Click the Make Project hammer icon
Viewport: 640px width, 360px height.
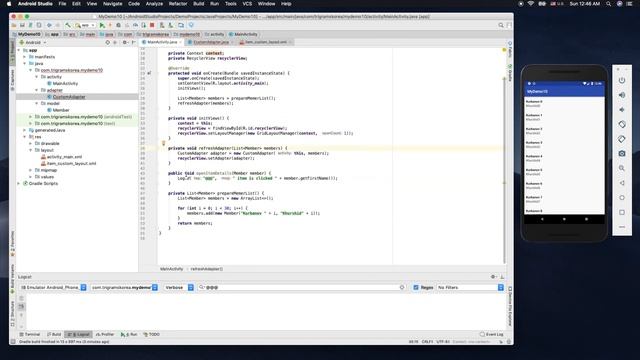68,25
